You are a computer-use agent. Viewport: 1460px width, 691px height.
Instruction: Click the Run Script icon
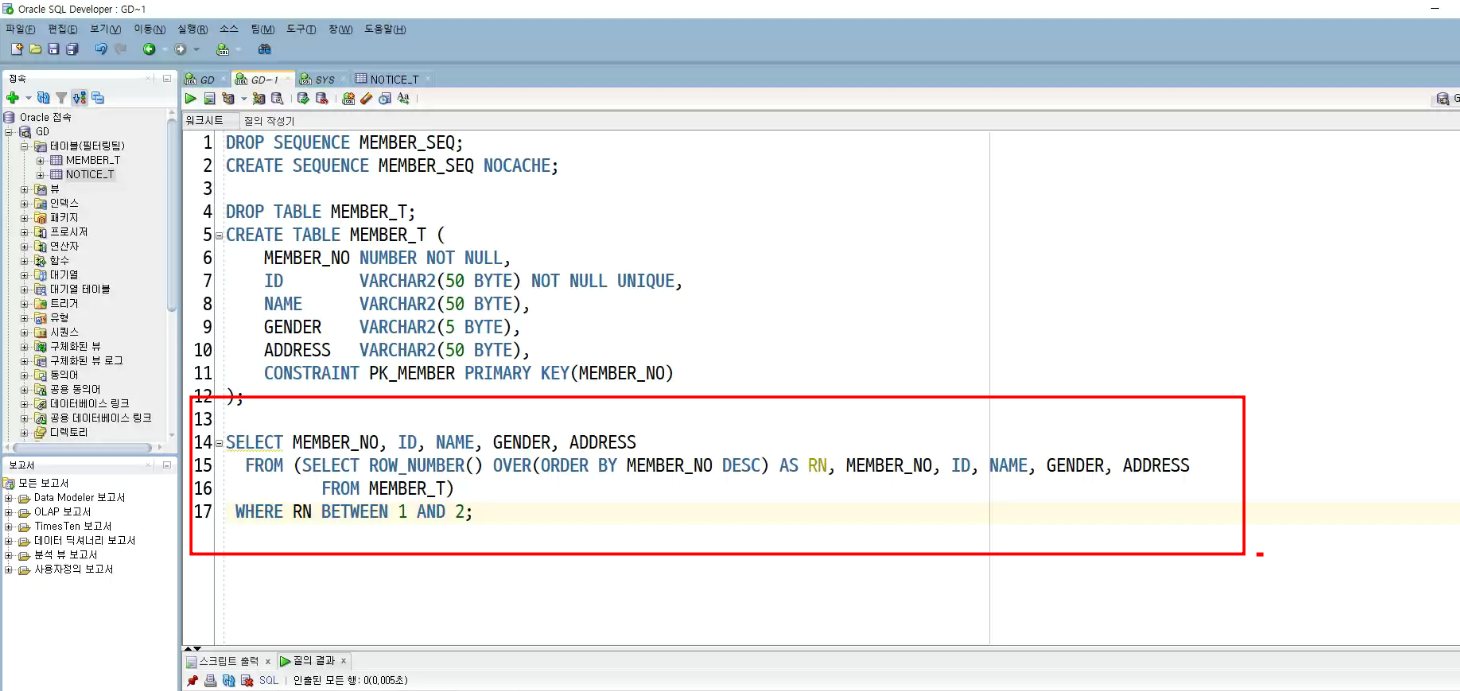coord(210,98)
